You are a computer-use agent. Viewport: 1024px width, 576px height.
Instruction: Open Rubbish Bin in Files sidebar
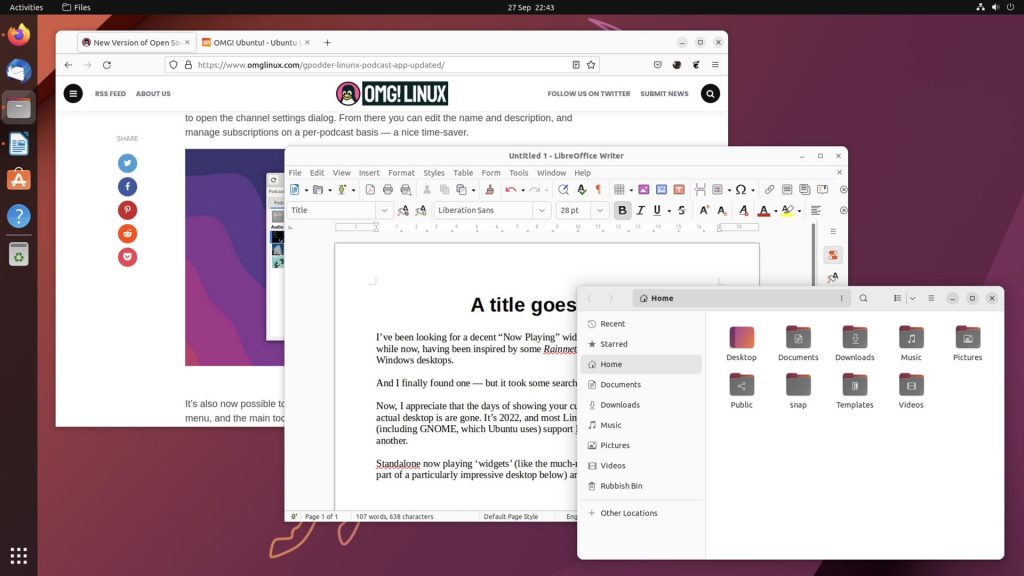pos(641,486)
